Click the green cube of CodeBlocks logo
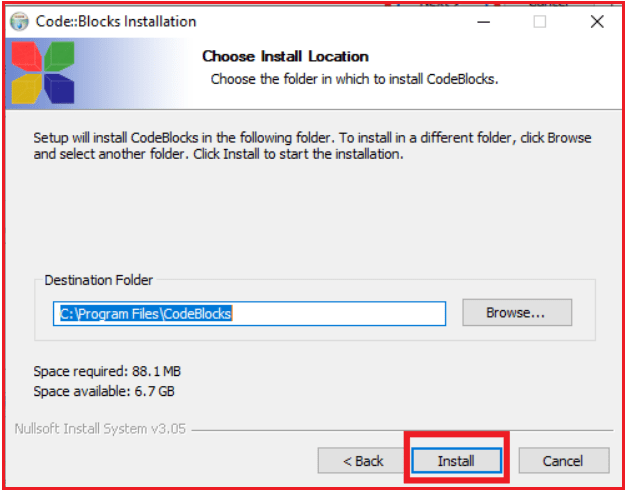The height and width of the screenshot is (494, 628). 59,56
